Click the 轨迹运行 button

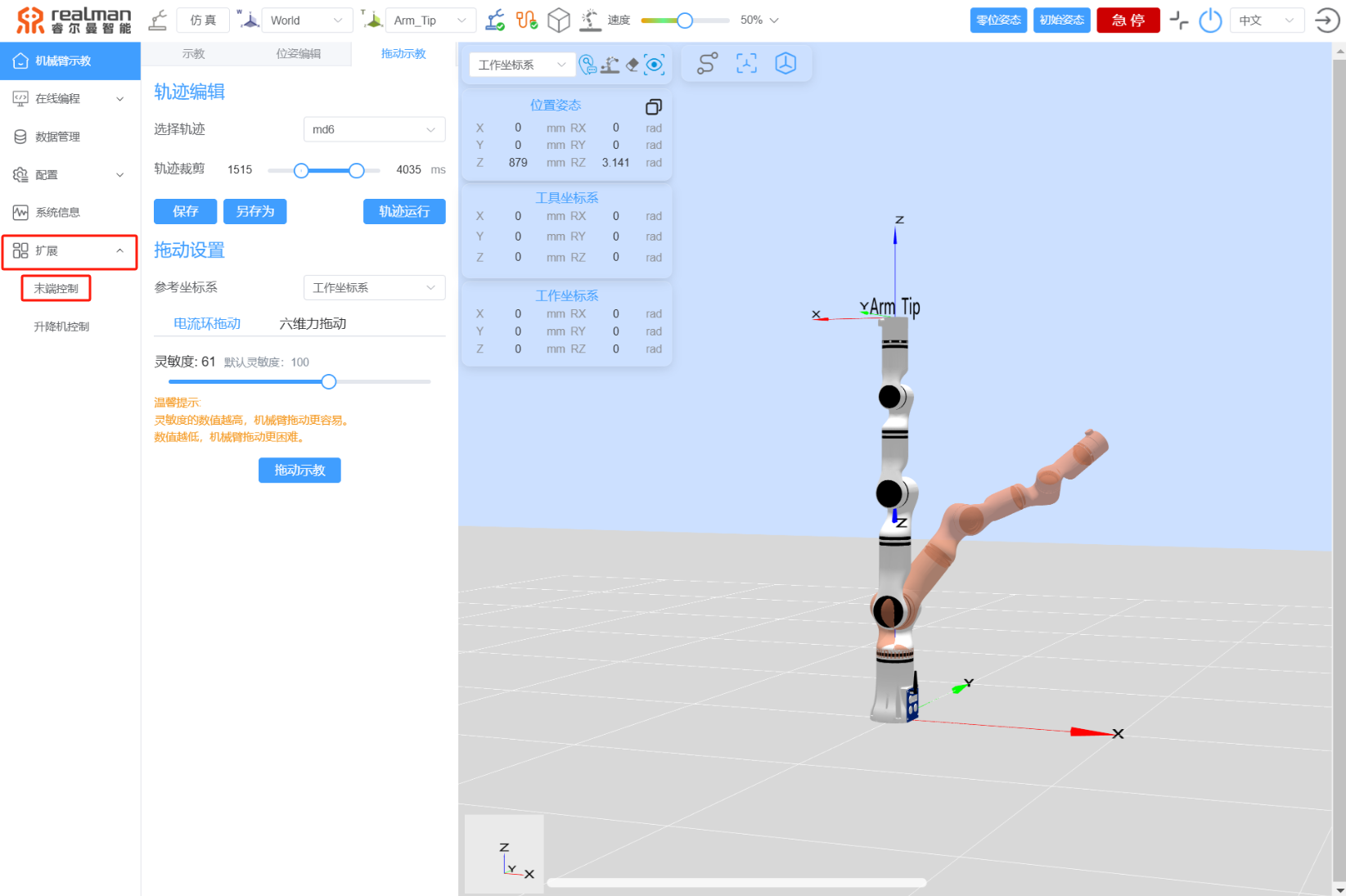click(x=404, y=211)
